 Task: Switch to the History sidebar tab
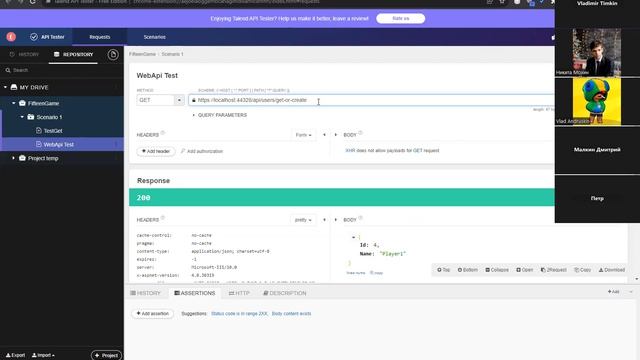click(24, 54)
